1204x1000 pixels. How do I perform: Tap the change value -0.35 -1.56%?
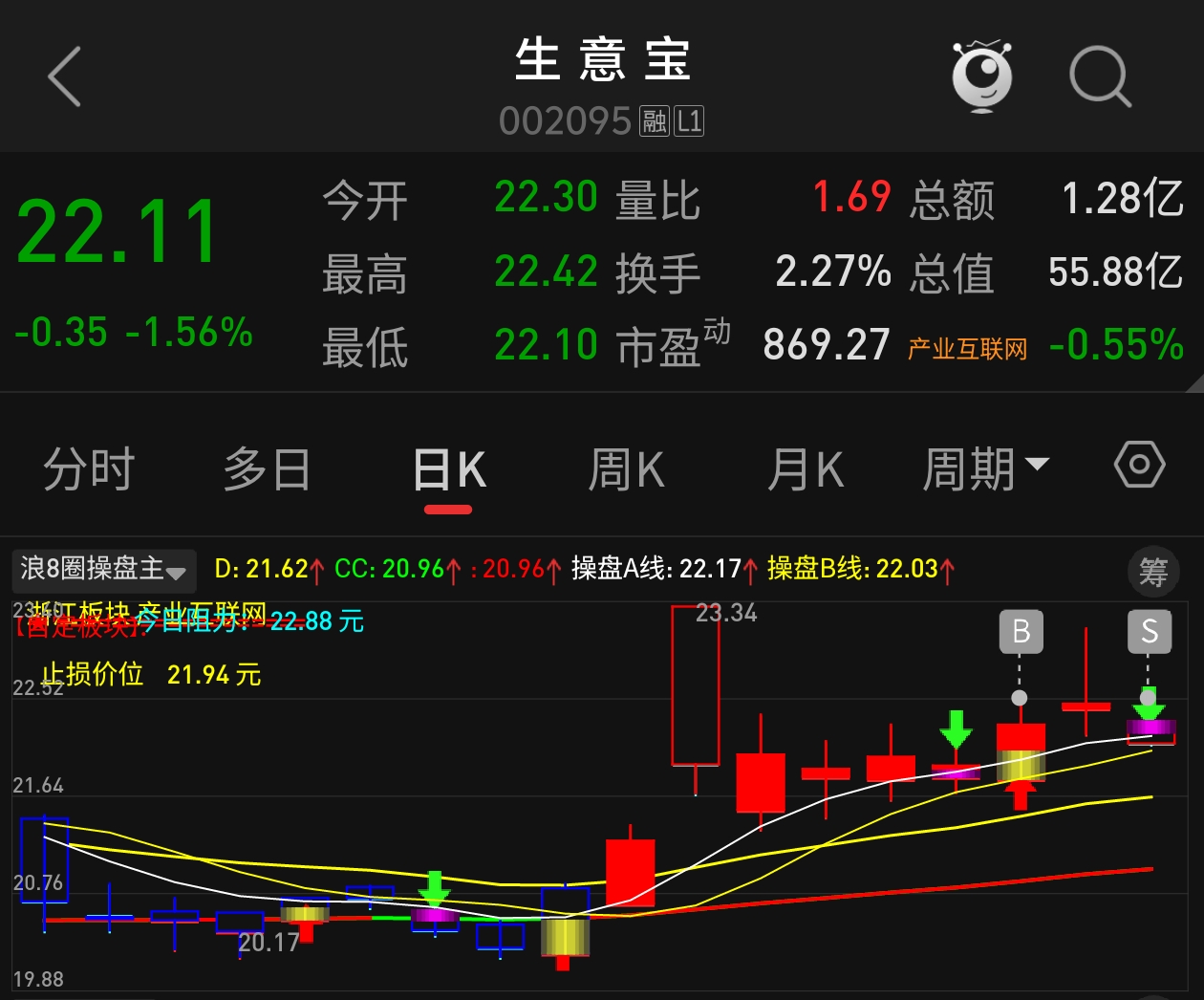(134, 333)
